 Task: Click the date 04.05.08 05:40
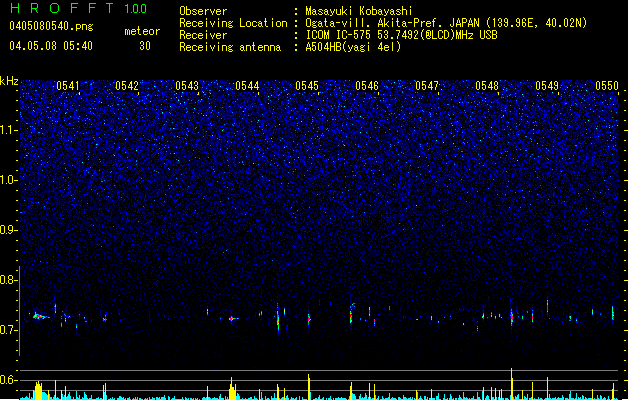coord(51,45)
